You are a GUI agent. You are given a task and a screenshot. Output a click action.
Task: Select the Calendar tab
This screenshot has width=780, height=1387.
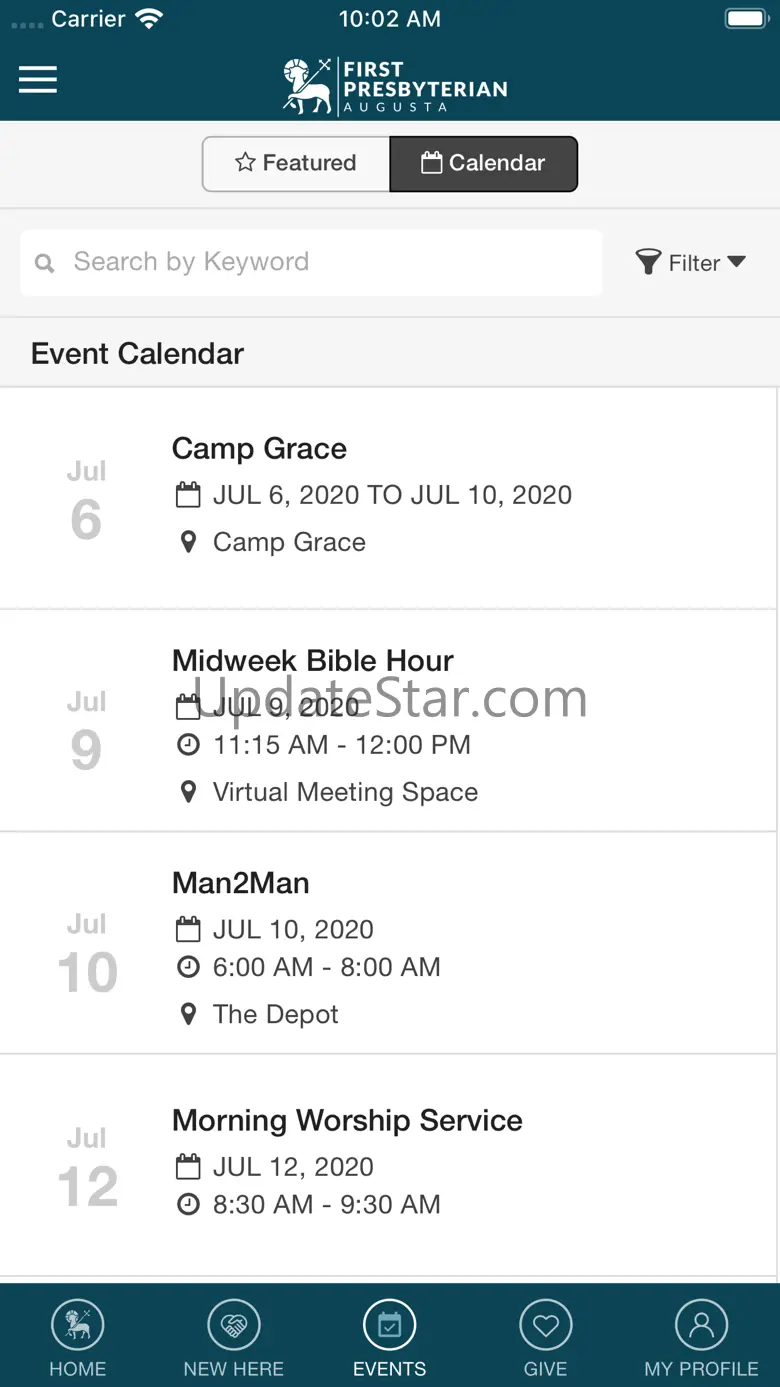(484, 163)
